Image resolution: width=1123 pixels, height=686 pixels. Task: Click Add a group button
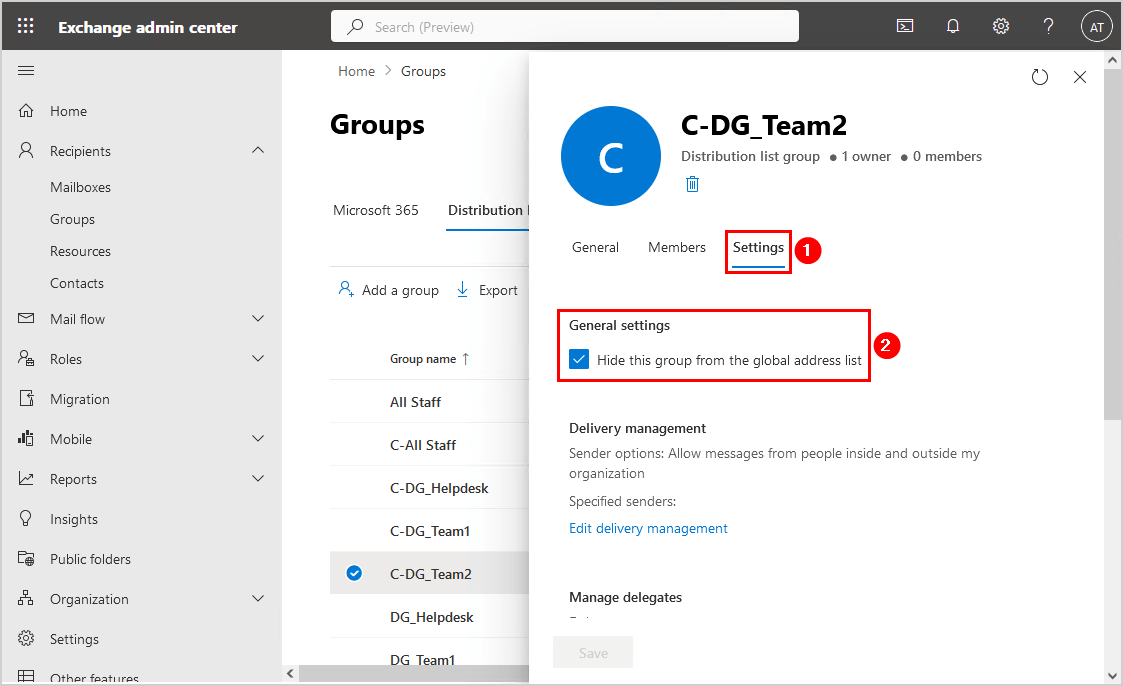click(389, 290)
